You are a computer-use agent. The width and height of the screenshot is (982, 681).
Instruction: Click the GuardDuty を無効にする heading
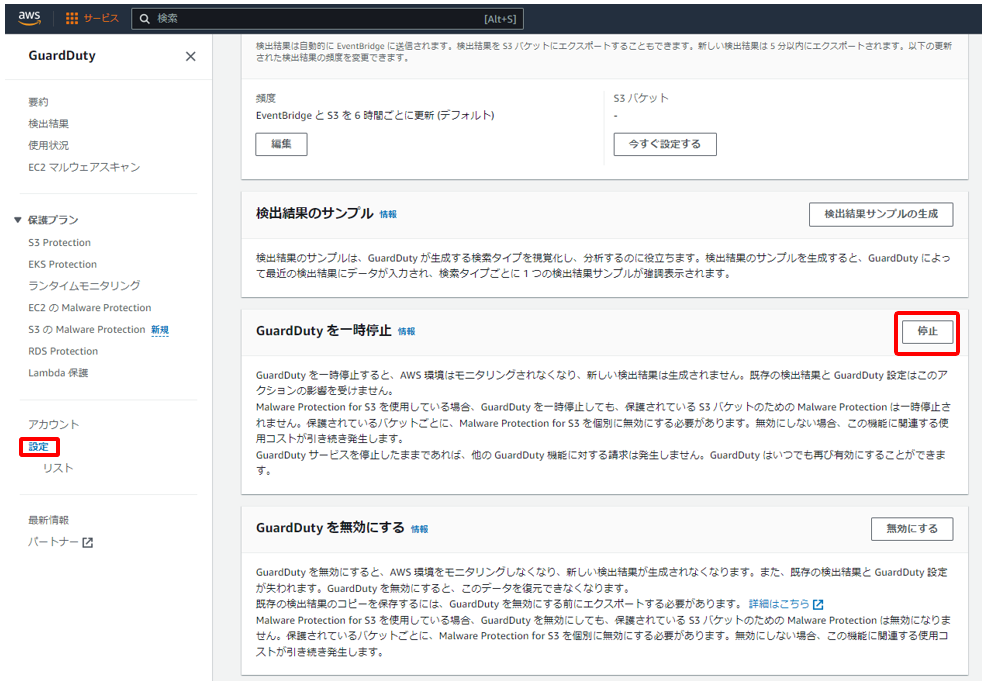330,528
